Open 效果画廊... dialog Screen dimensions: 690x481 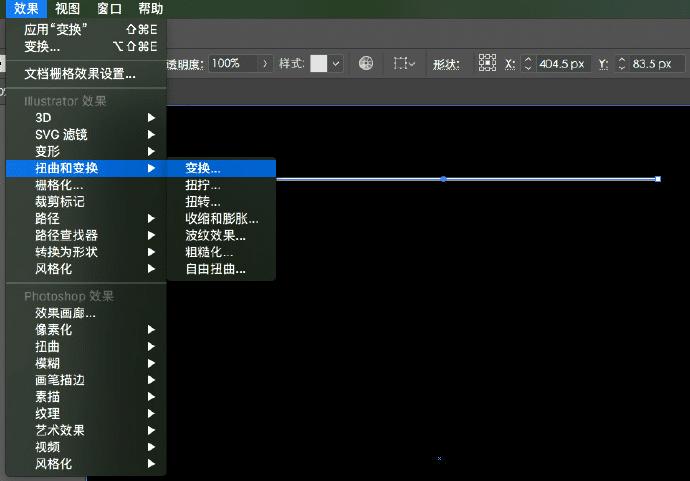point(86,313)
